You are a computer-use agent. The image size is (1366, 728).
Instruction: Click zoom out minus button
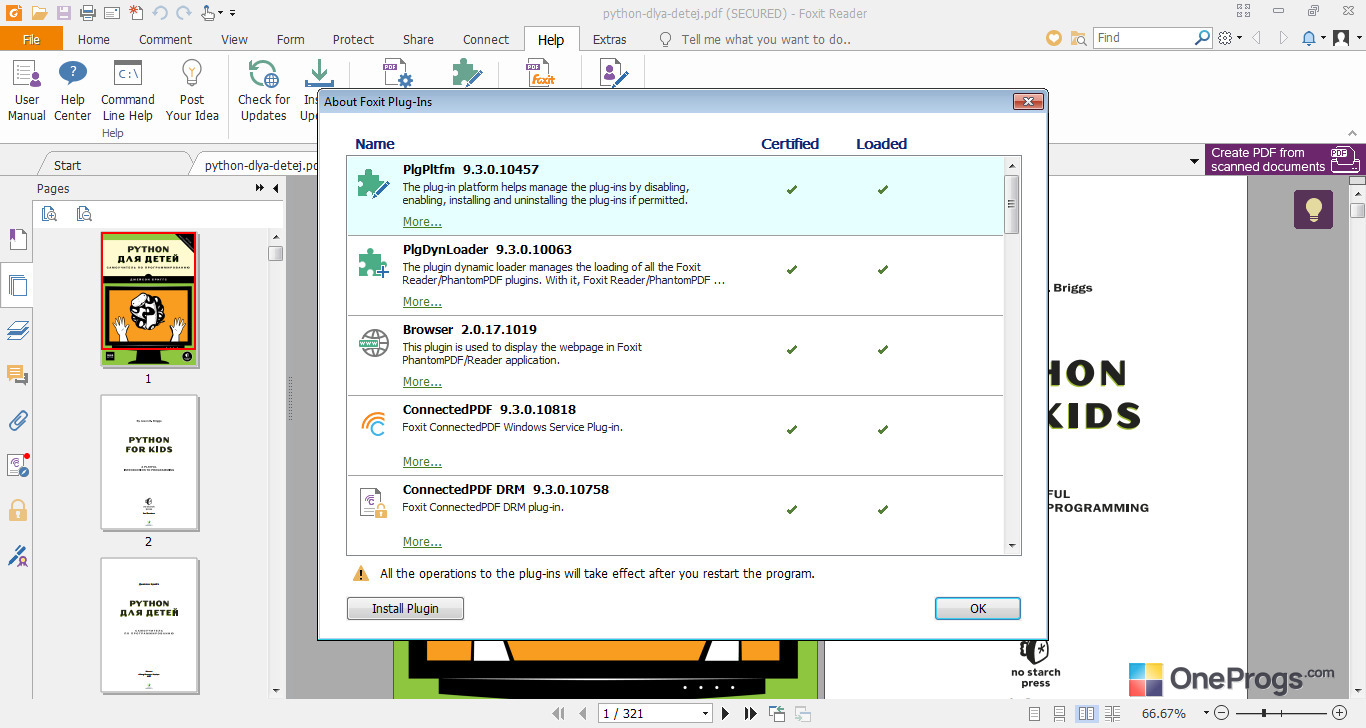point(1221,714)
